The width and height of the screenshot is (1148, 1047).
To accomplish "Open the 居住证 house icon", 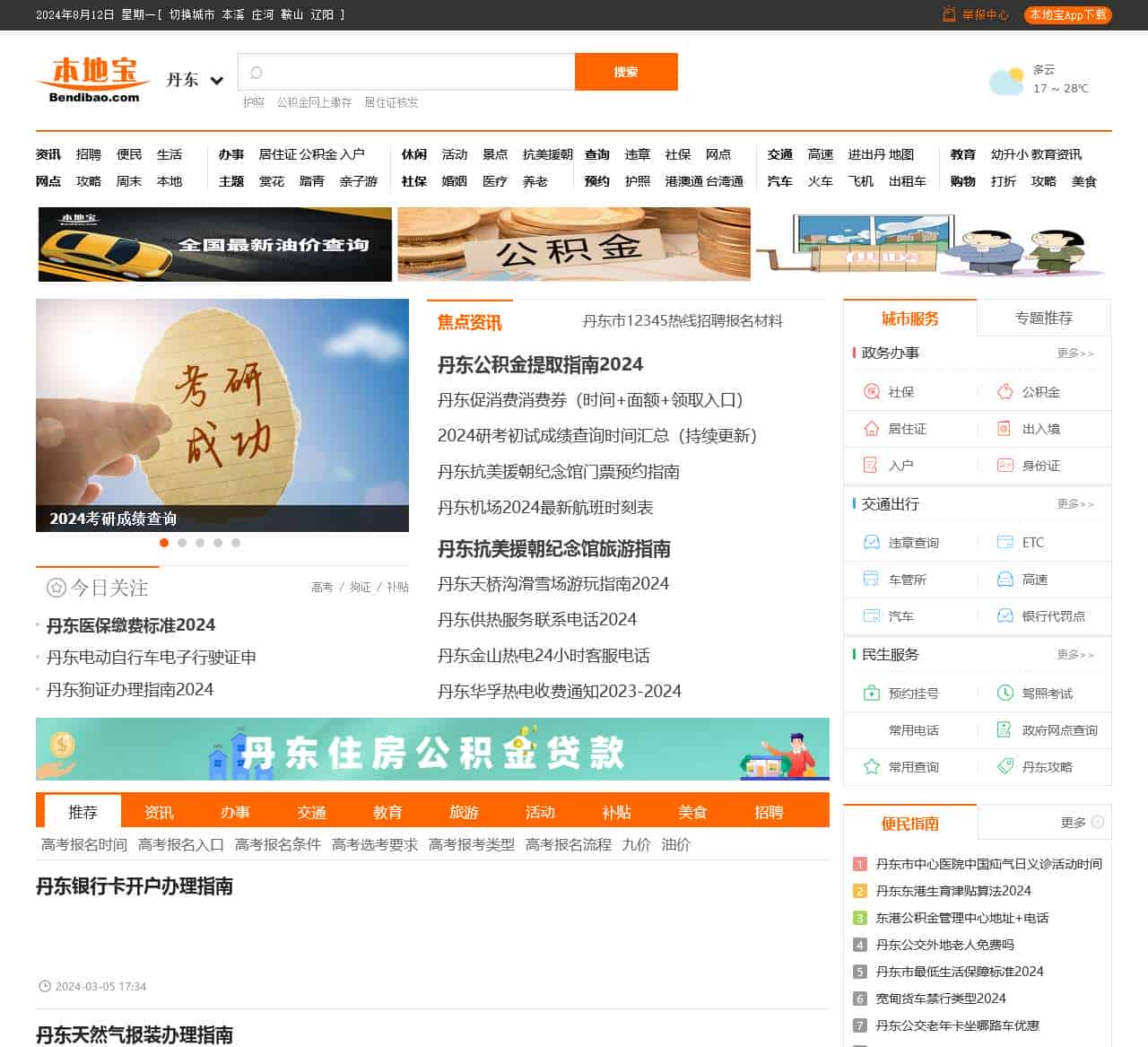I will [871, 429].
